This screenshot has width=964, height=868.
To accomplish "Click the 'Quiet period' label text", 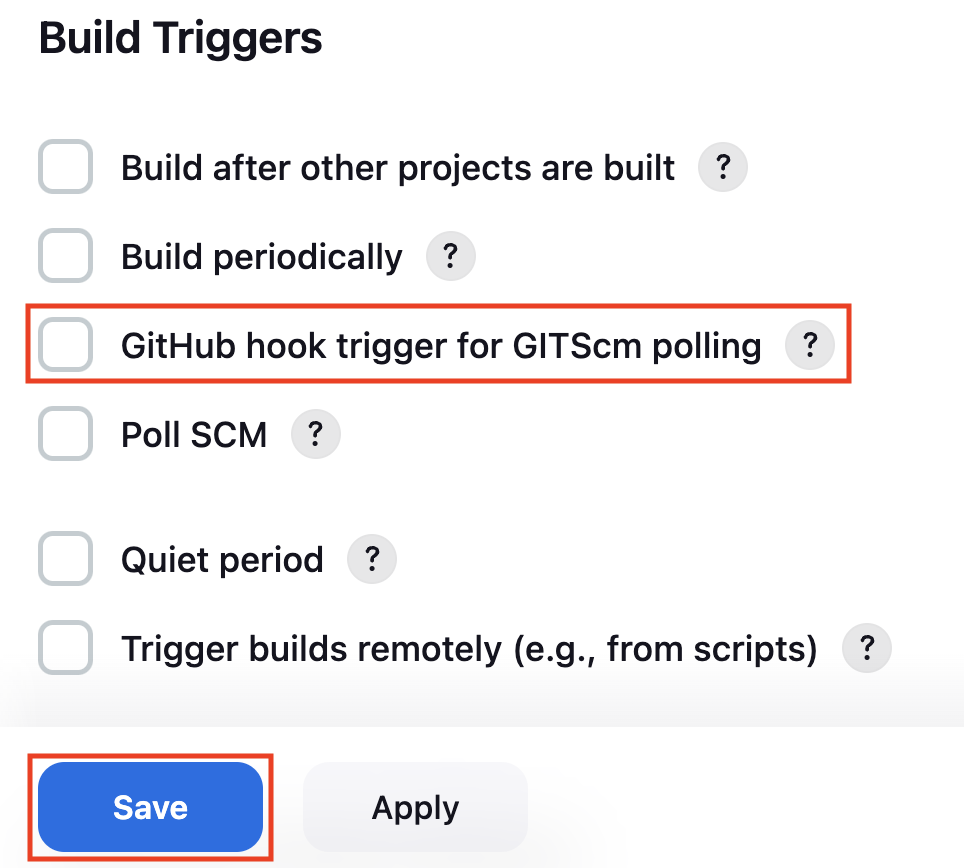I will pyautogui.click(x=223, y=560).
